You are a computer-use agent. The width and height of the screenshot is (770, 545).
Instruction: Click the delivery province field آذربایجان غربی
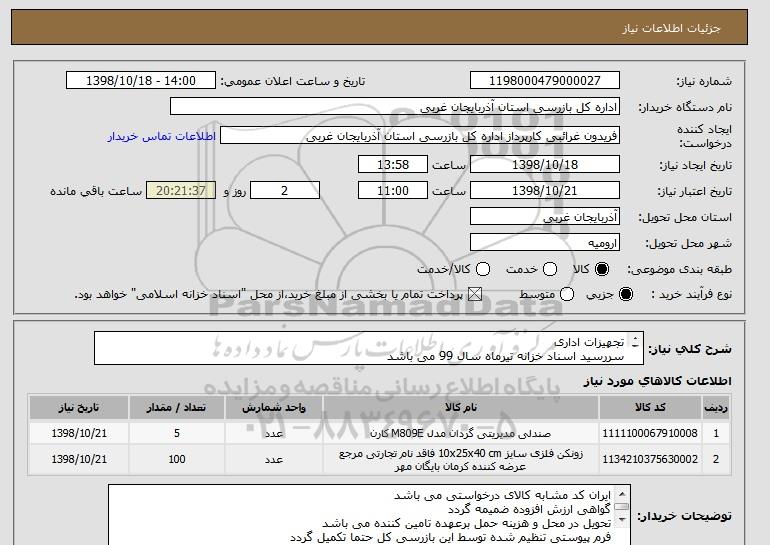(x=545, y=217)
